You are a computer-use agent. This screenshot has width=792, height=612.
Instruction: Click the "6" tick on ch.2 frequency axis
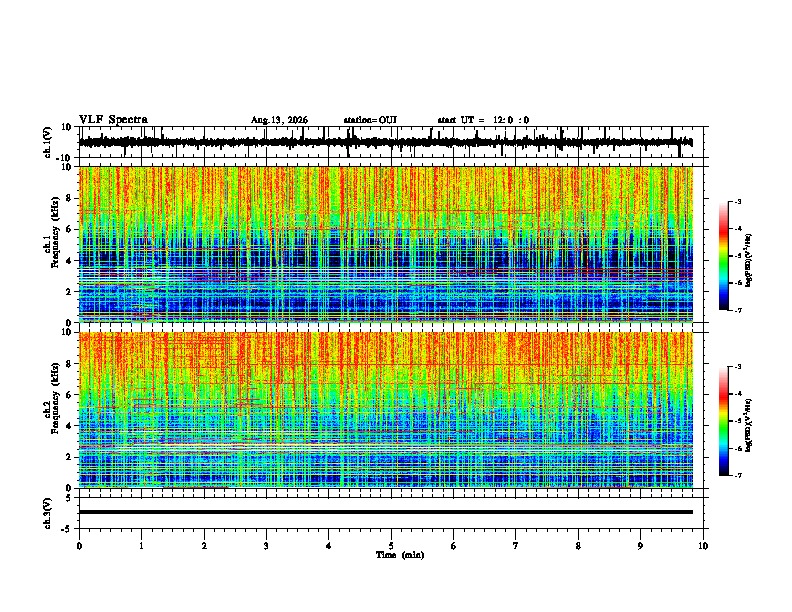[x=70, y=395]
